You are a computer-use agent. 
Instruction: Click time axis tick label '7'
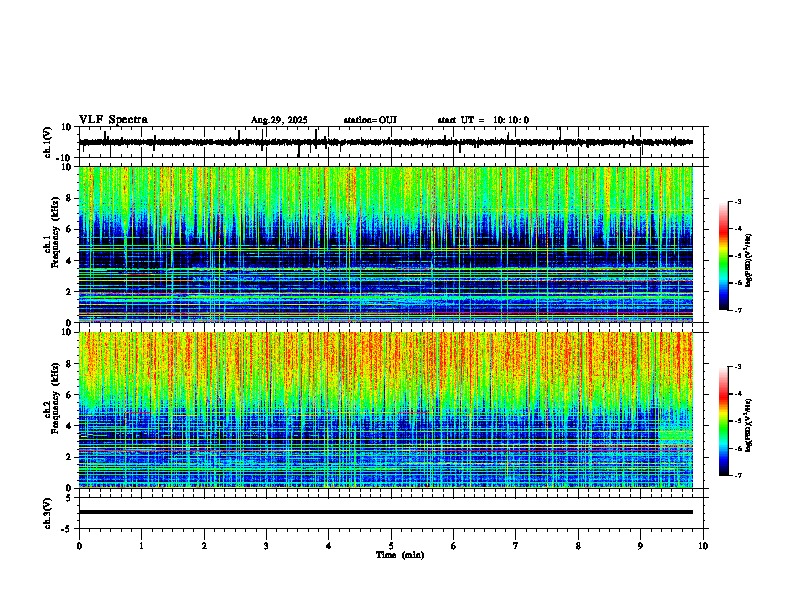516,546
